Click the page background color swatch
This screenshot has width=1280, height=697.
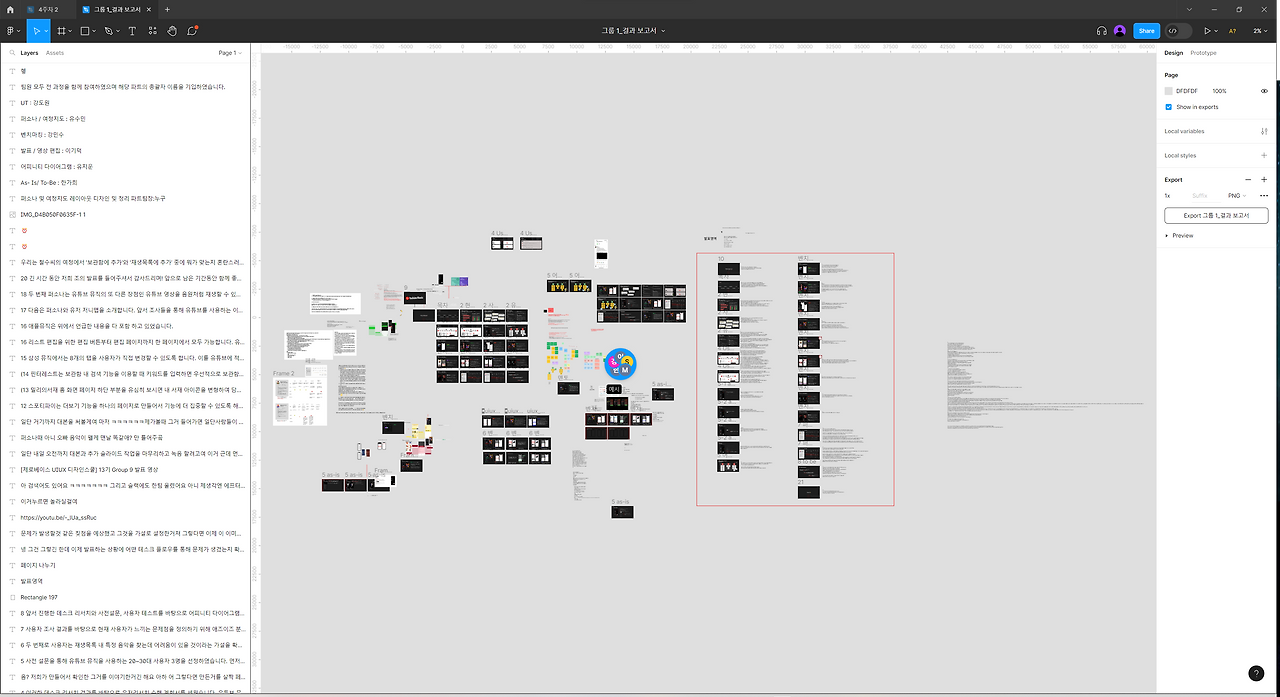click(1168, 91)
